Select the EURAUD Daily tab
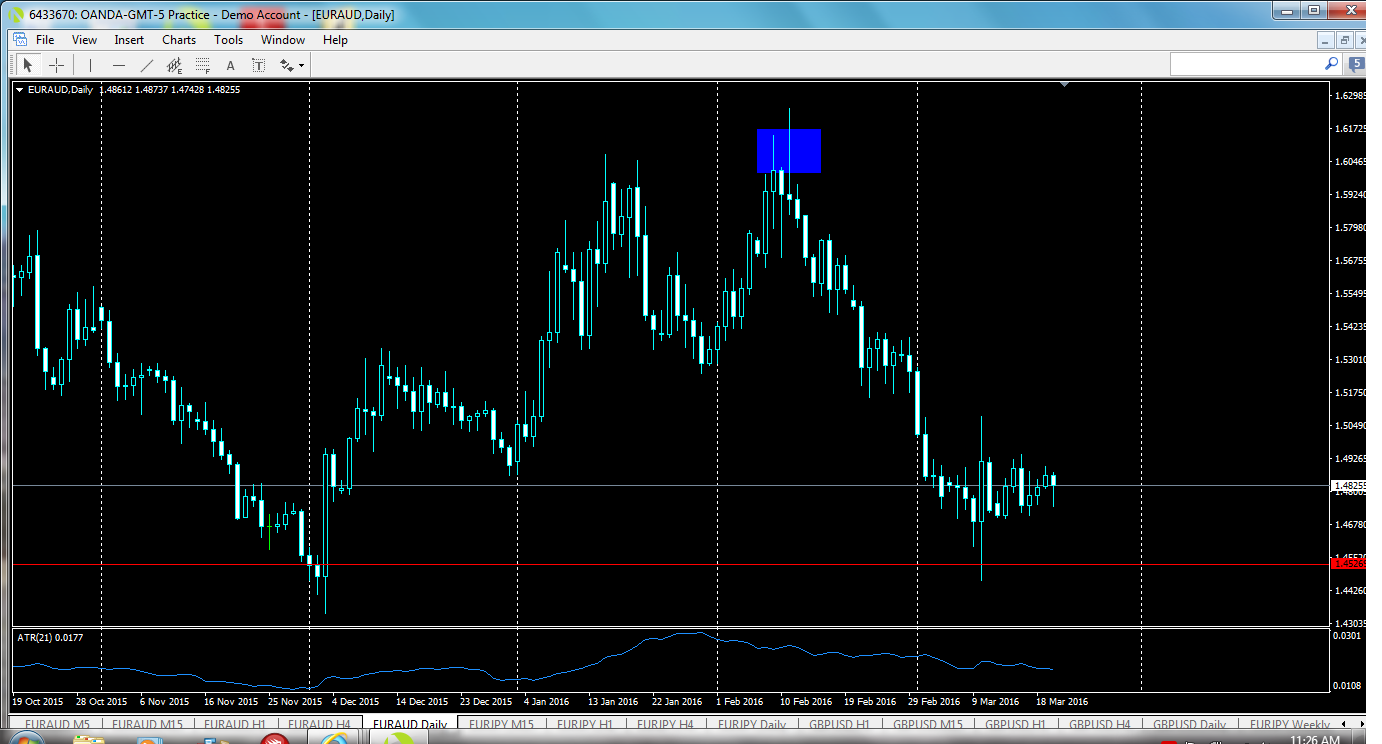 coord(409,724)
